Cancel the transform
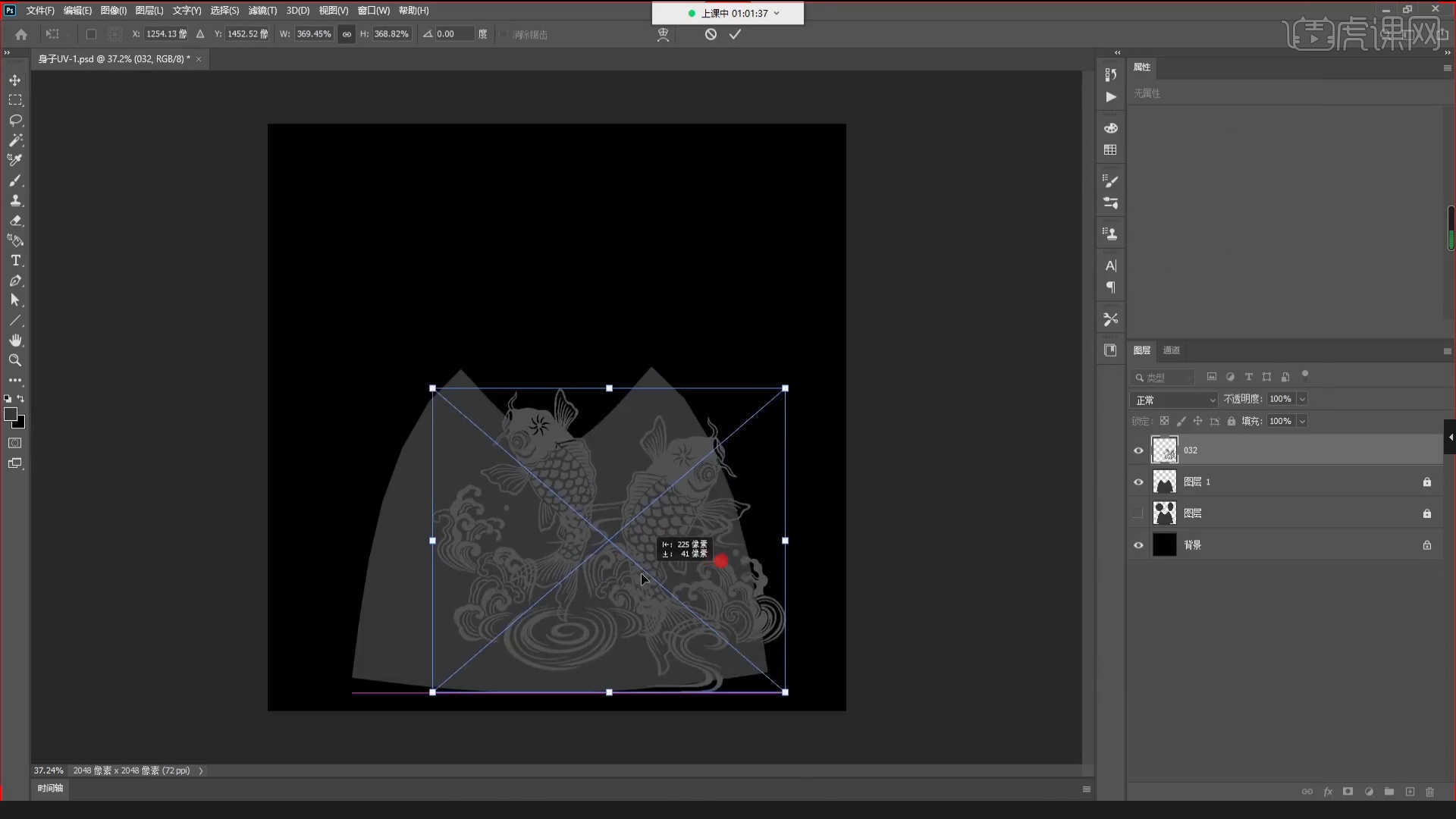Viewport: 1456px width, 819px height. point(711,34)
